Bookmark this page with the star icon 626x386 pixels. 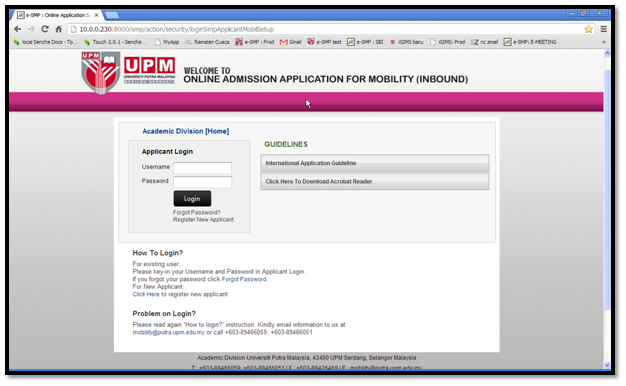[588, 29]
